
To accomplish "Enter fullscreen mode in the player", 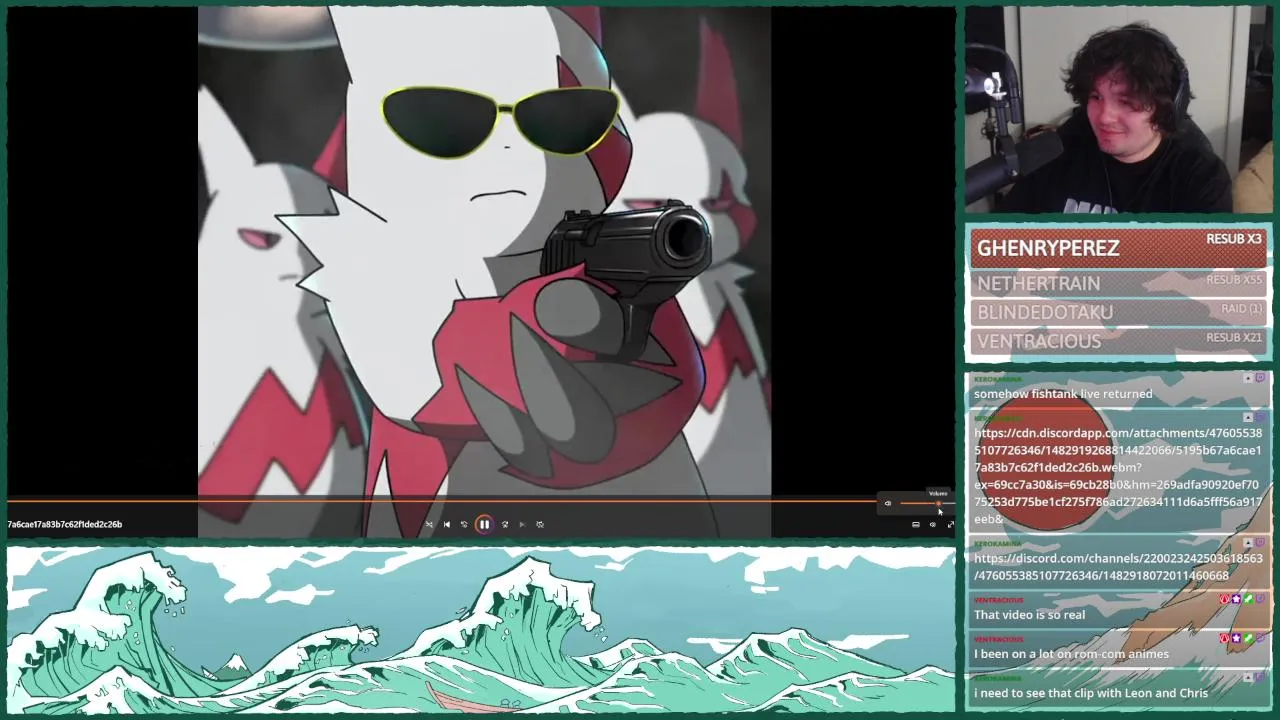I will pos(950,524).
